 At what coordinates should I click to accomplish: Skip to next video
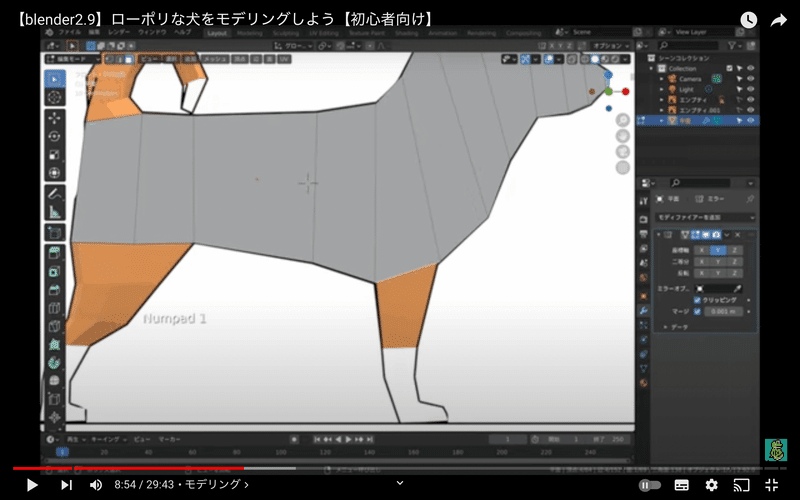point(66,485)
